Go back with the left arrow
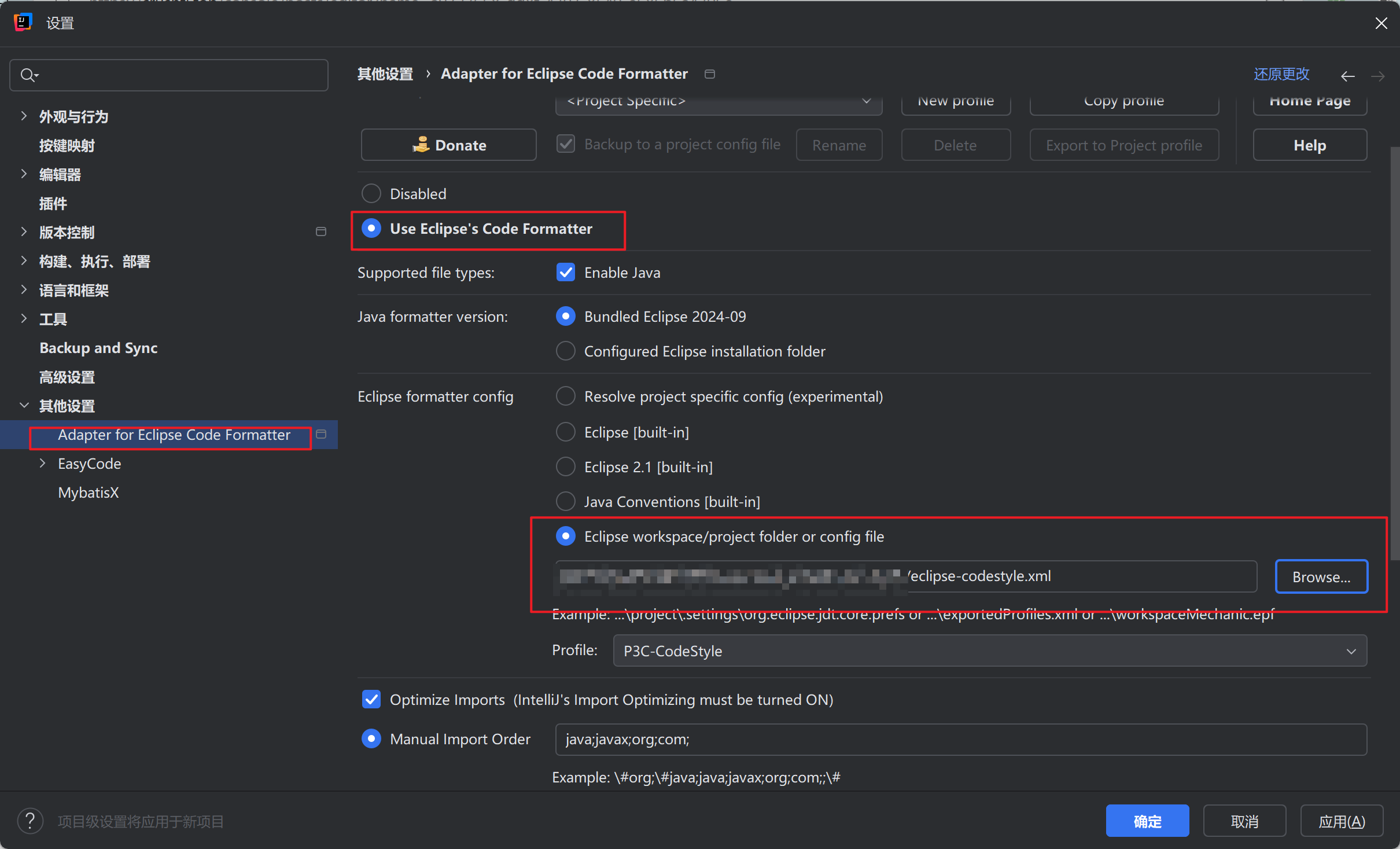 click(x=1348, y=76)
